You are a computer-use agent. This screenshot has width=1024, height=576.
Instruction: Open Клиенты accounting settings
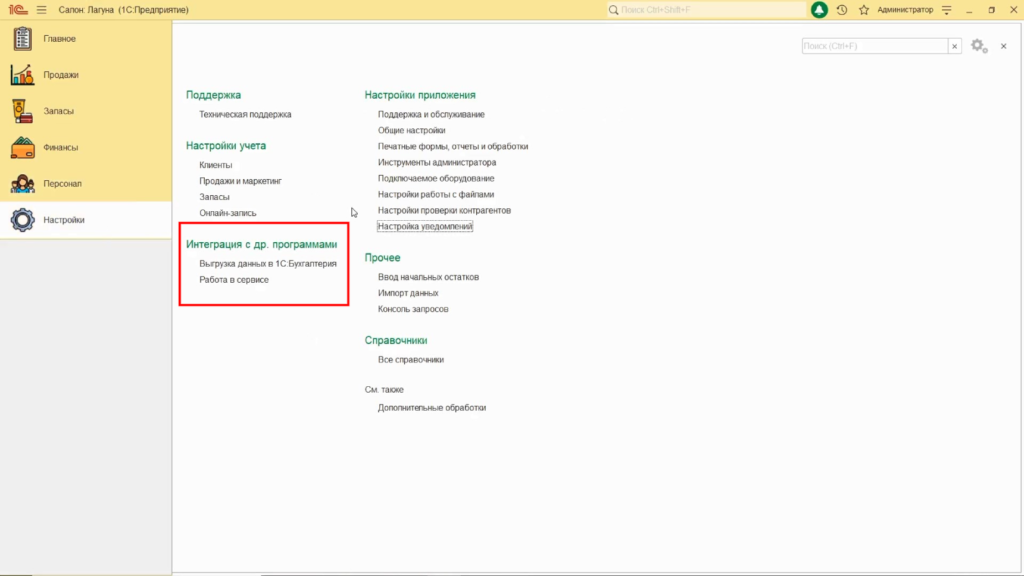(x=216, y=165)
